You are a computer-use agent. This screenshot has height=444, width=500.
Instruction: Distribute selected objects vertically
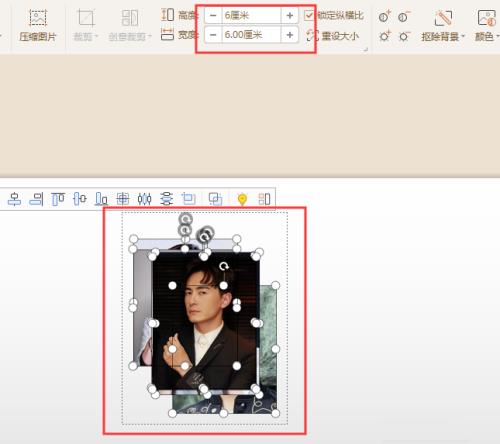(x=166, y=199)
